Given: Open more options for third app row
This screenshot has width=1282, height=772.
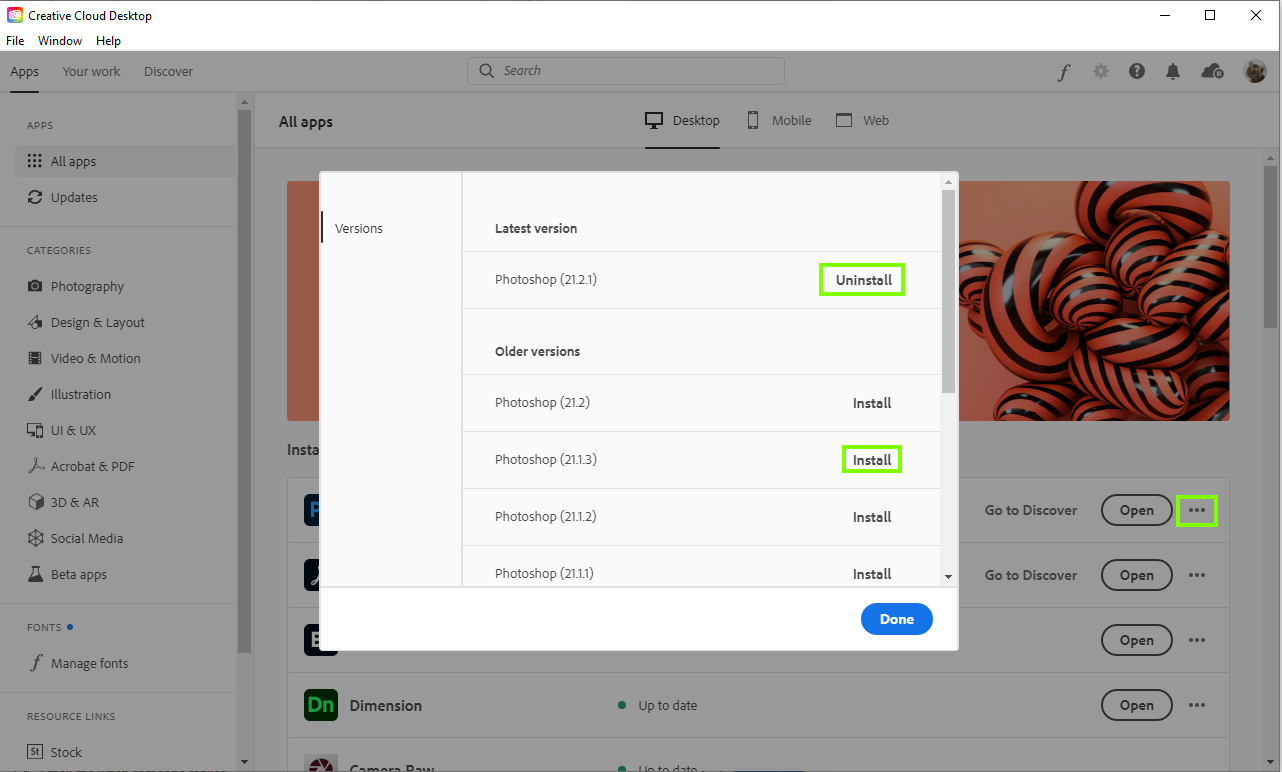Looking at the screenshot, I should 1197,640.
